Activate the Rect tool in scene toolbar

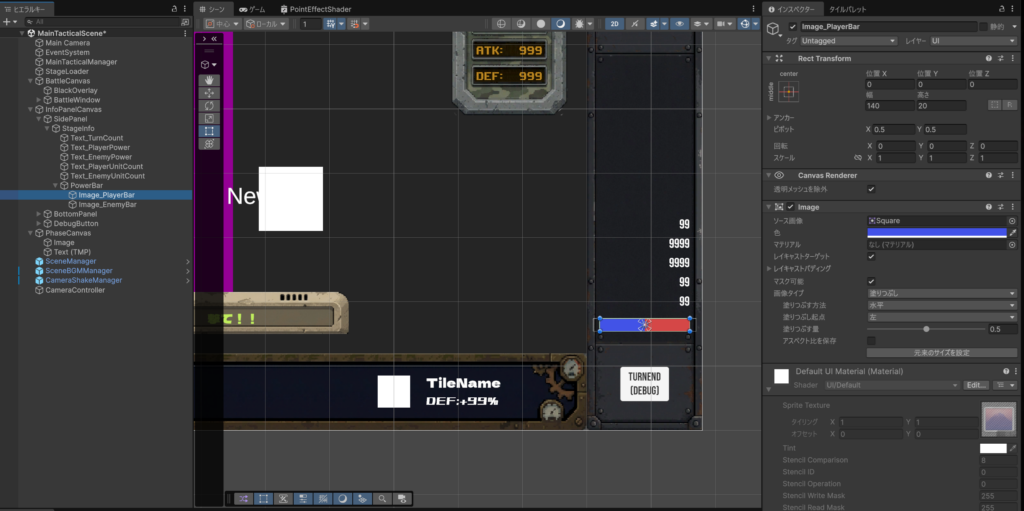[210, 131]
